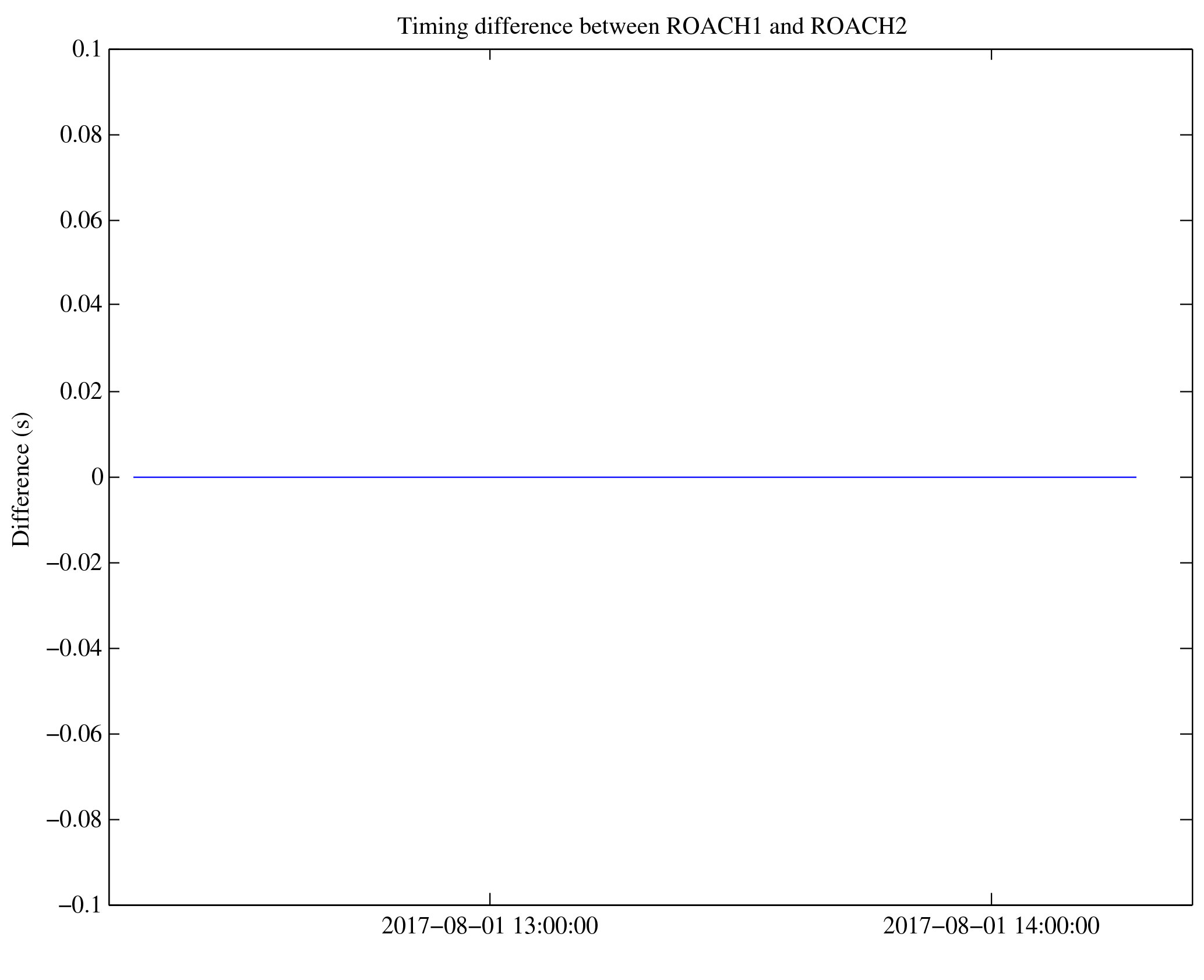Click the blue timing difference data line
The height and width of the screenshot is (980, 1204).
coord(635,477)
